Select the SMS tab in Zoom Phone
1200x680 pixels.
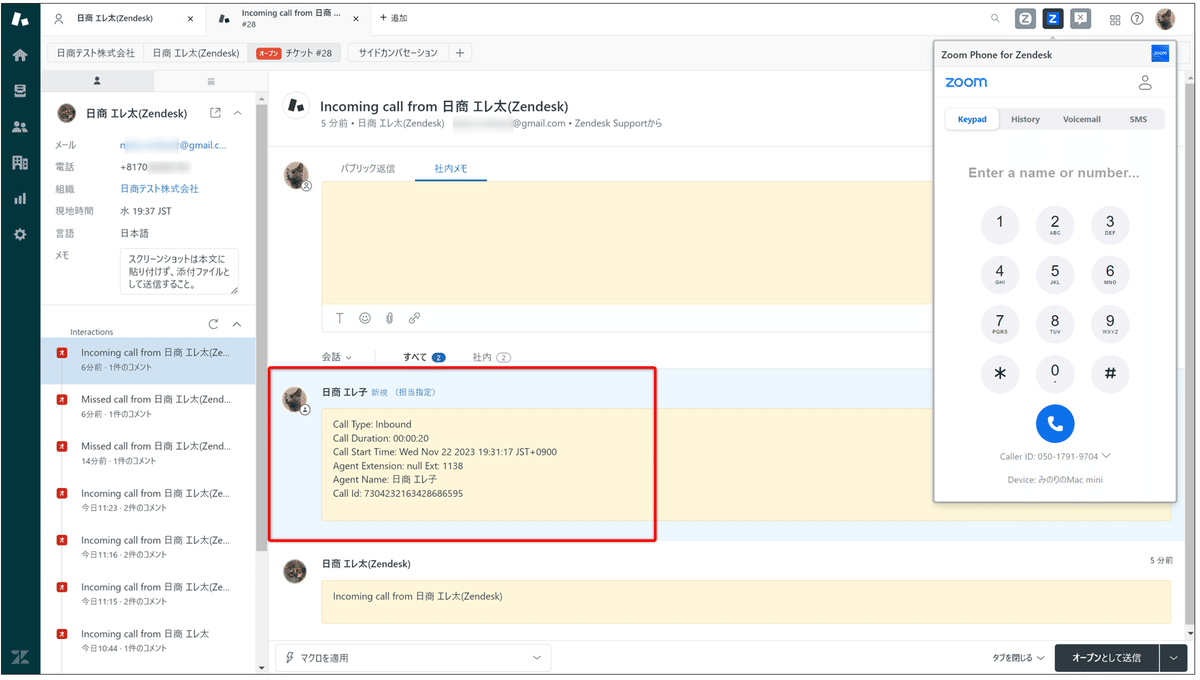[1138, 119]
